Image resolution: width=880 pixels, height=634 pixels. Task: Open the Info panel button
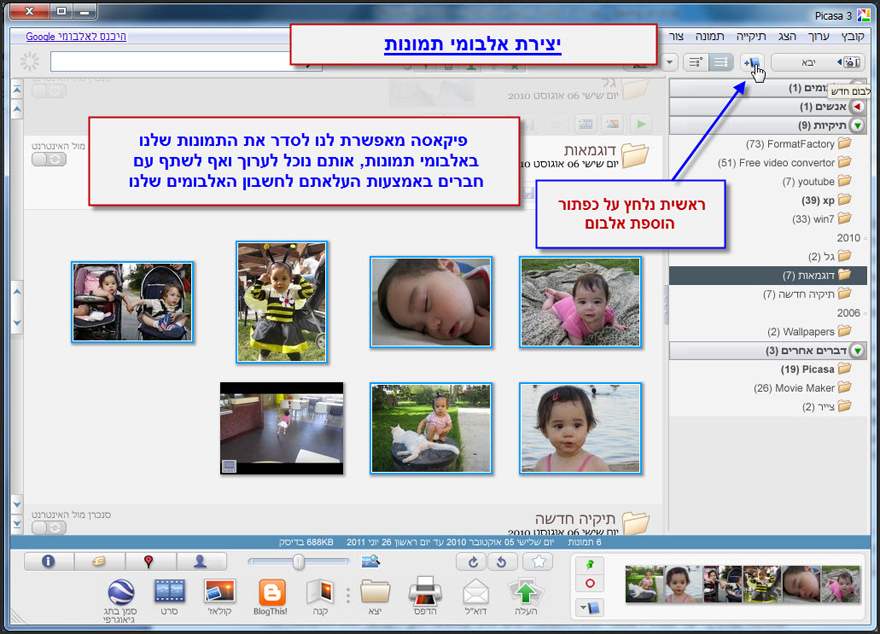(49, 561)
